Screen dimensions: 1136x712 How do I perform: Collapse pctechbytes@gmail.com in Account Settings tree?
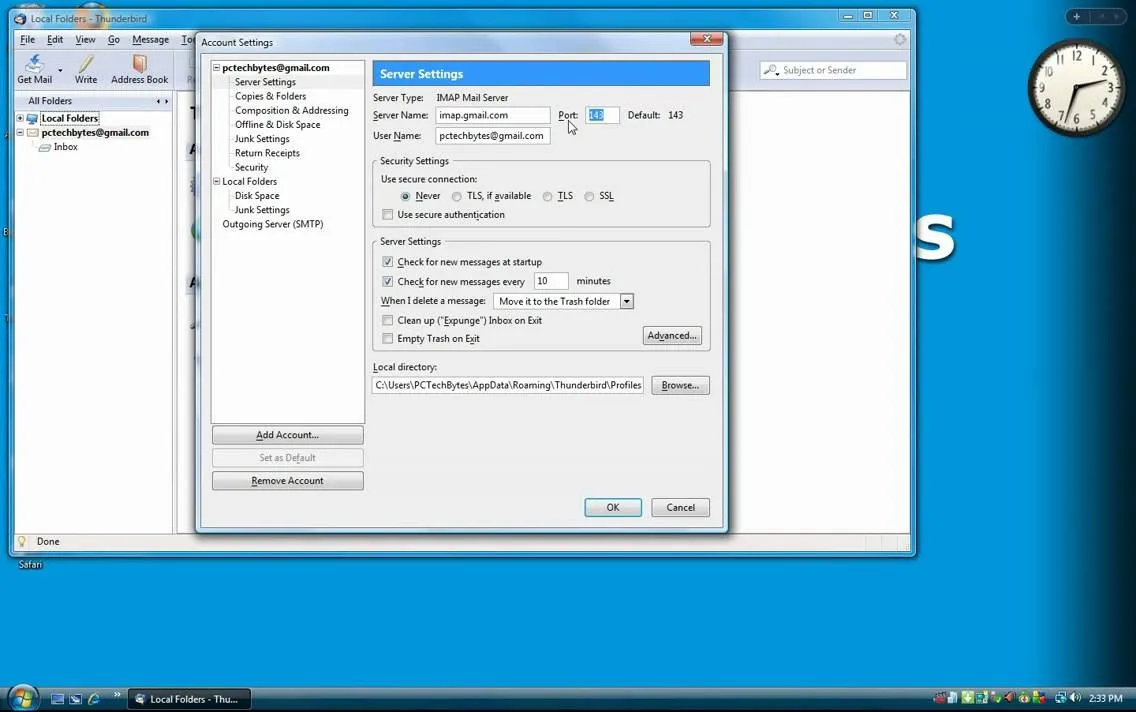pos(216,67)
